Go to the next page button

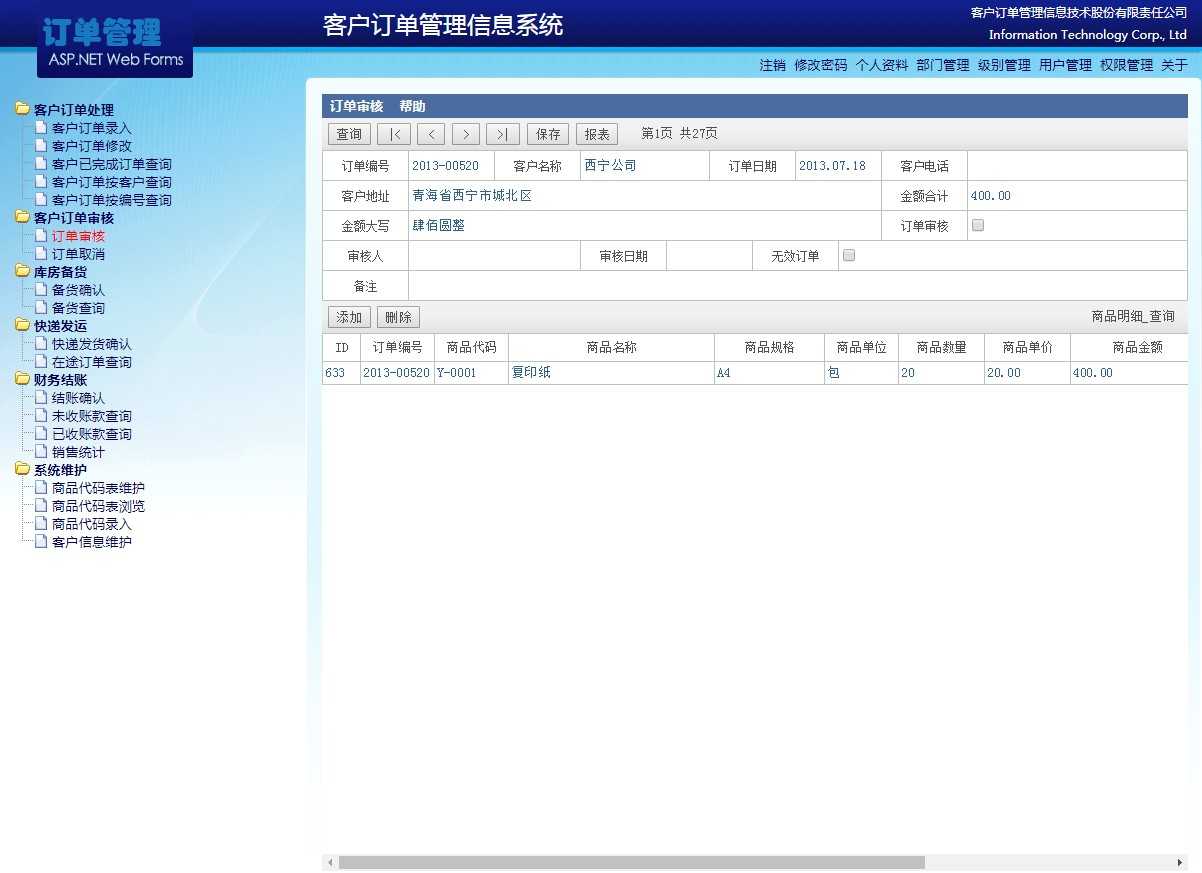tap(466, 134)
